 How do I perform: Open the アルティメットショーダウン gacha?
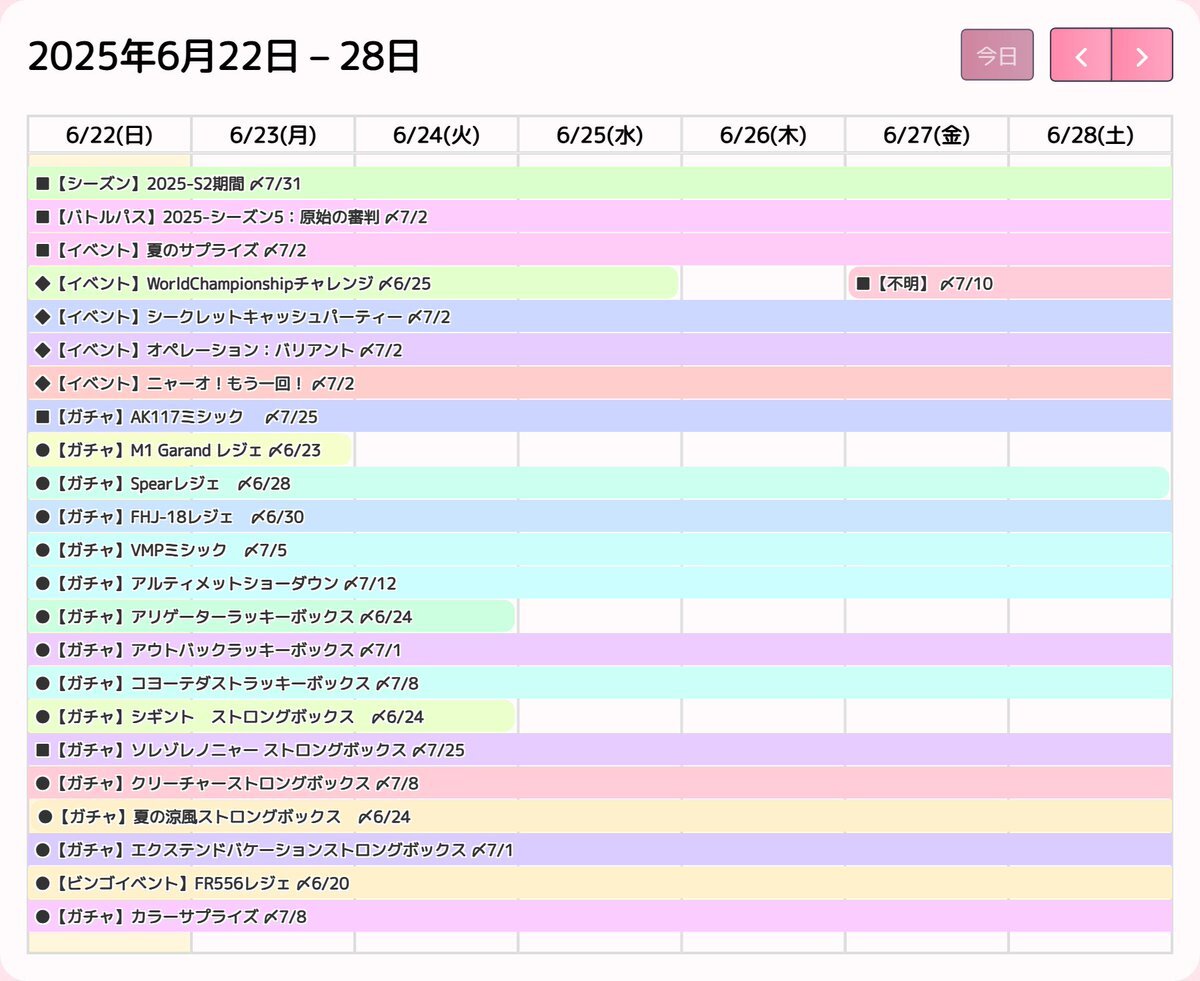[600, 583]
